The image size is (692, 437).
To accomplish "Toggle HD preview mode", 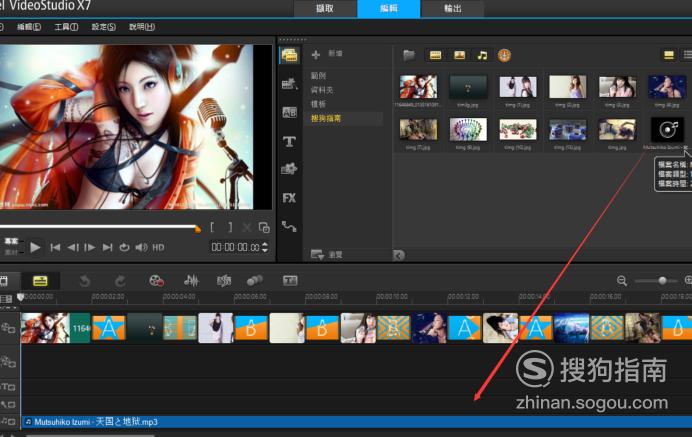I will tap(158, 248).
